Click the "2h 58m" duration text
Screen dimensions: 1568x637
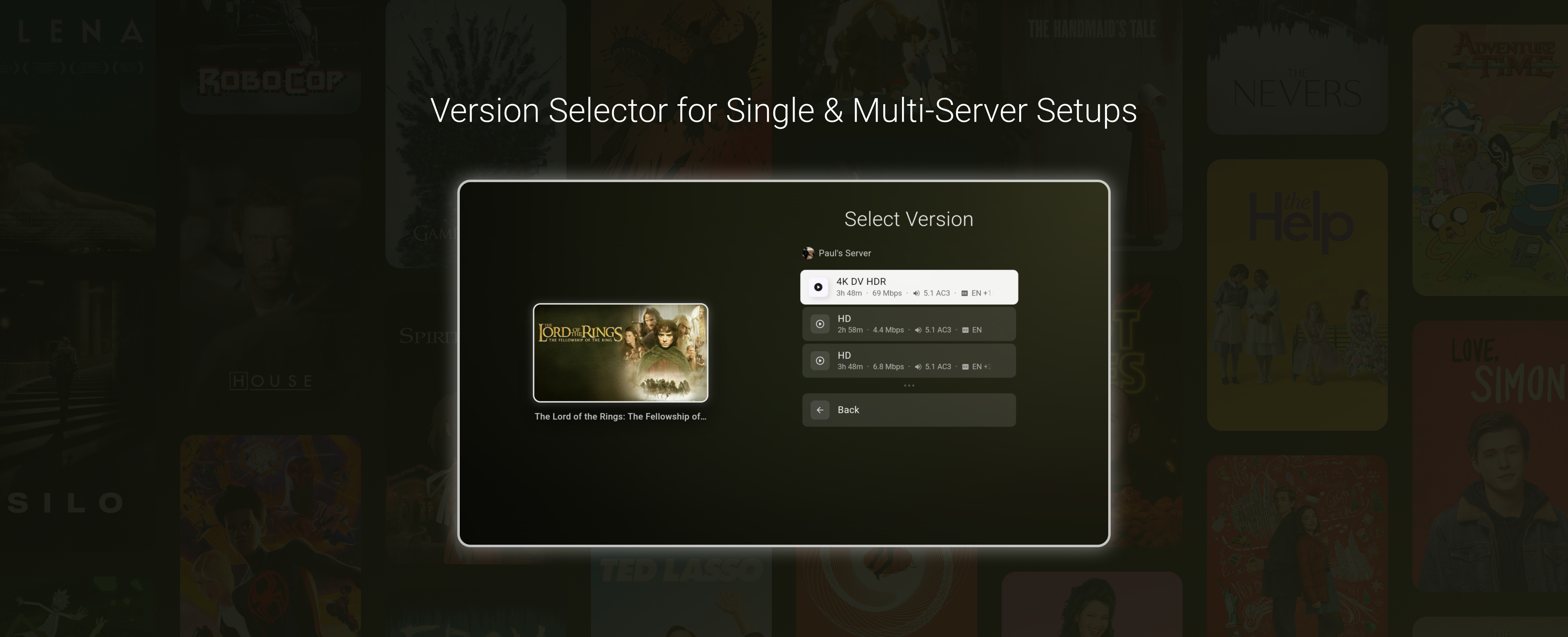[850, 330]
